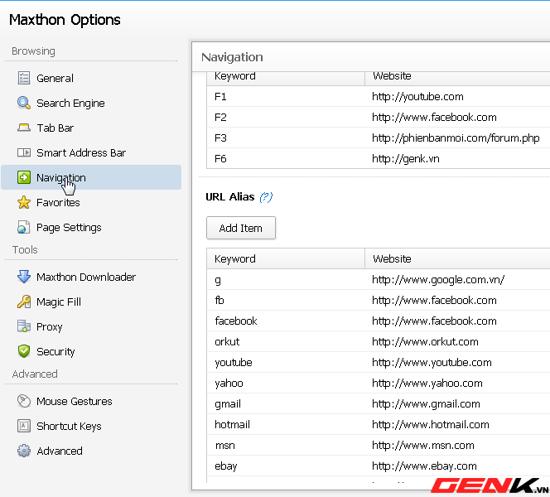Open the General options page
The image size is (550, 497).
point(55,78)
